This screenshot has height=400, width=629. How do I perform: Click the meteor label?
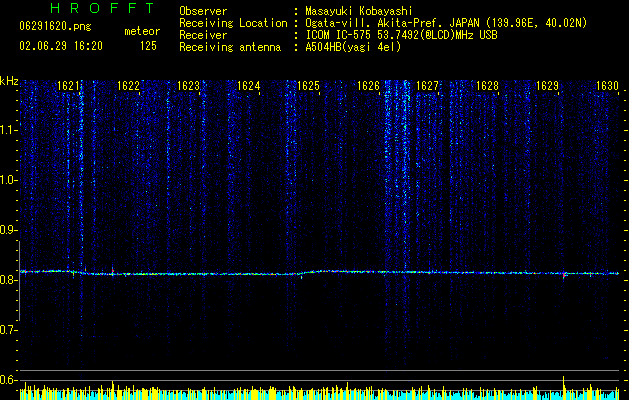(142, 31)
